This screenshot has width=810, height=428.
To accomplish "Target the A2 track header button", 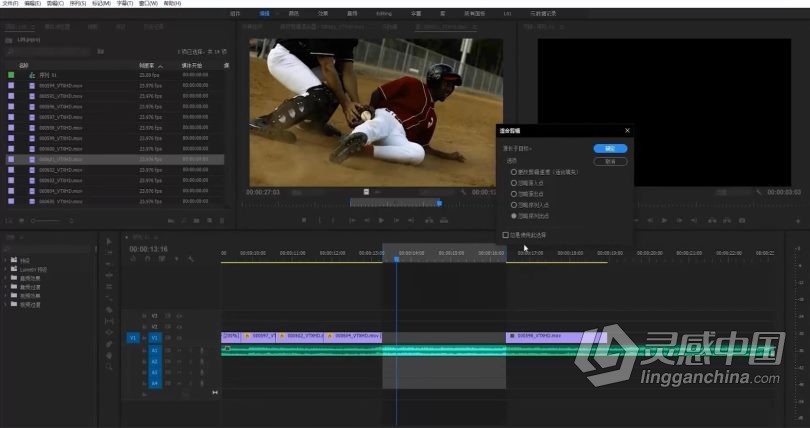I will tap(154, 361).
